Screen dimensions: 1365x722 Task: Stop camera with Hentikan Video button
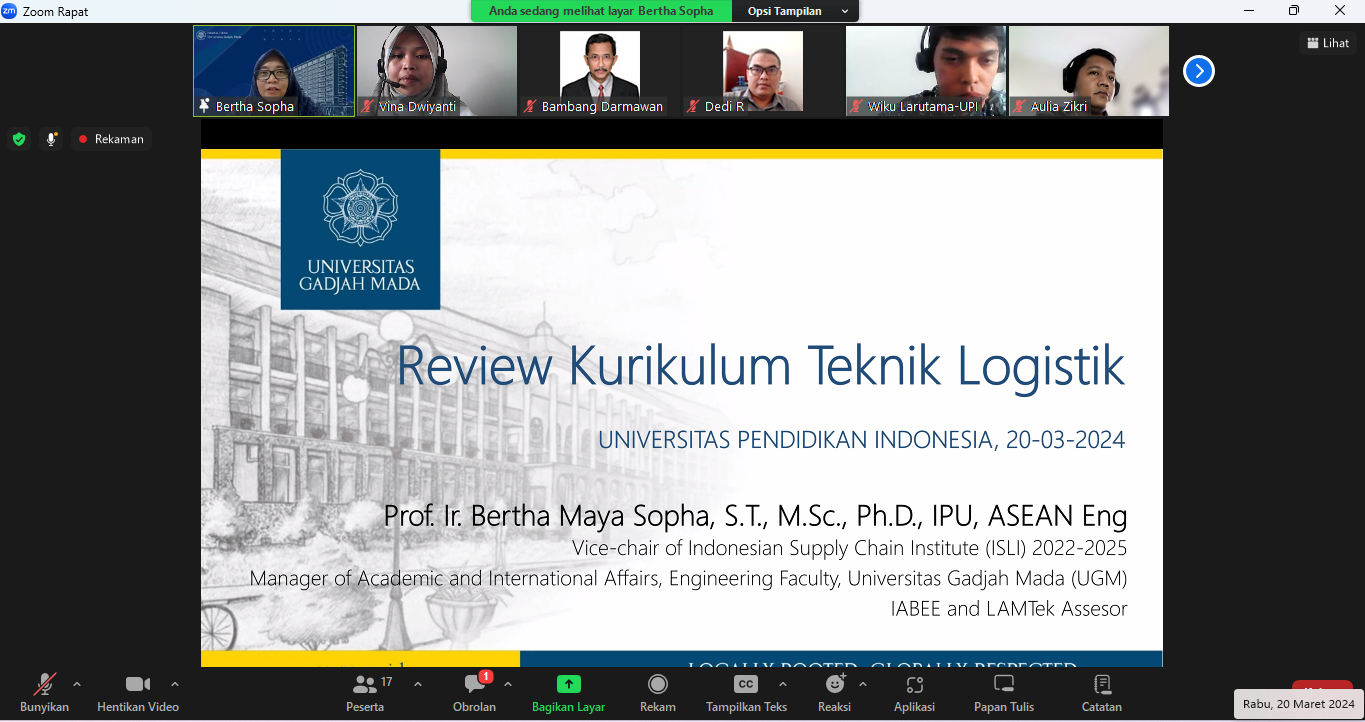click(138, 693)
